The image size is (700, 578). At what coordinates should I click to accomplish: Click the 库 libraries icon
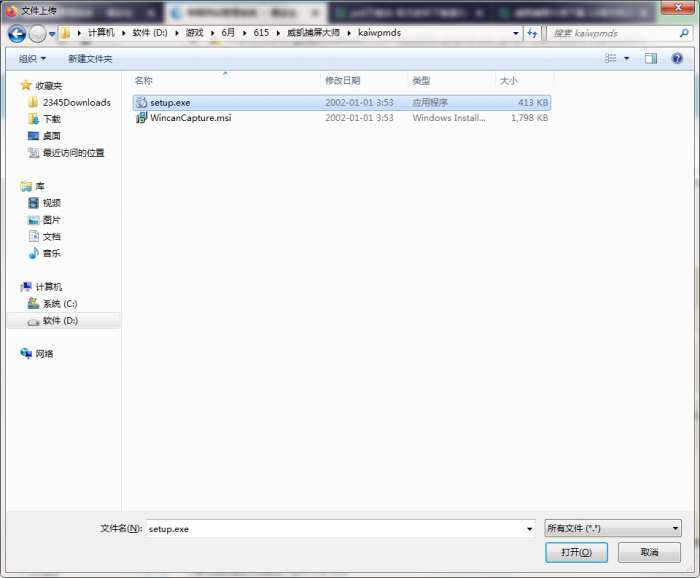pyautogui.click(x=26, y=186)
